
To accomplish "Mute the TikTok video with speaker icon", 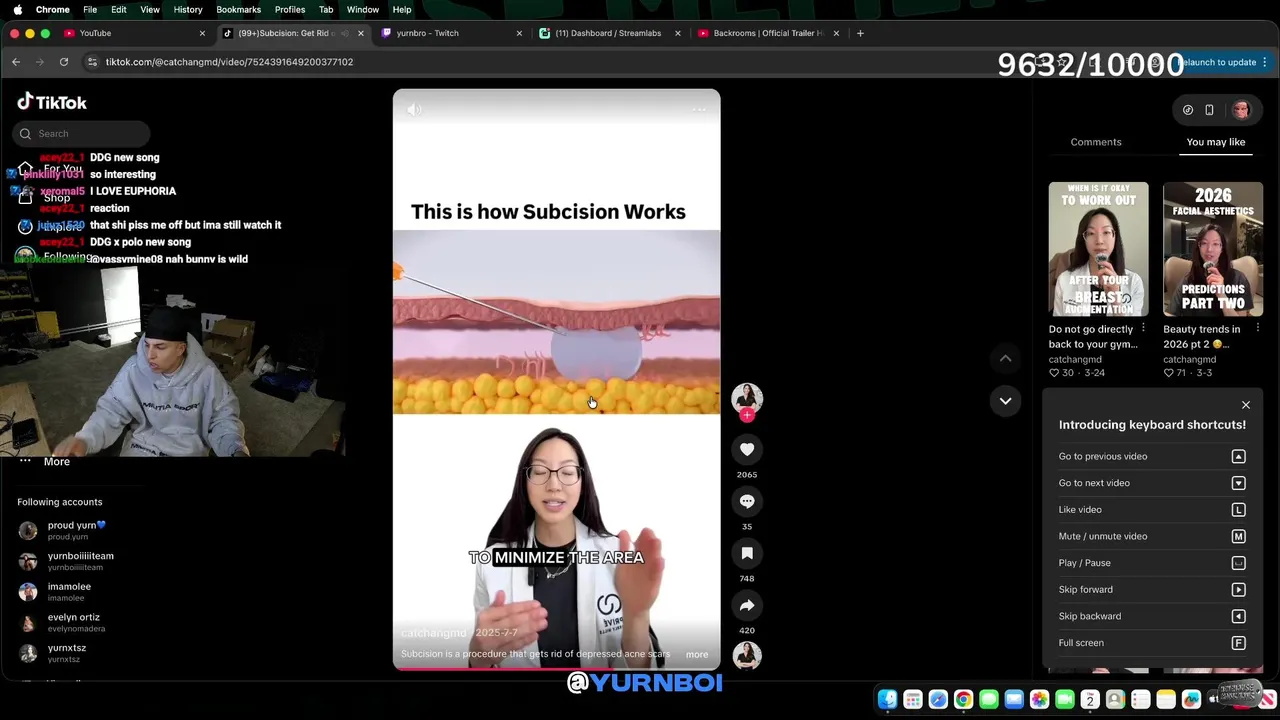I will 415,110.
